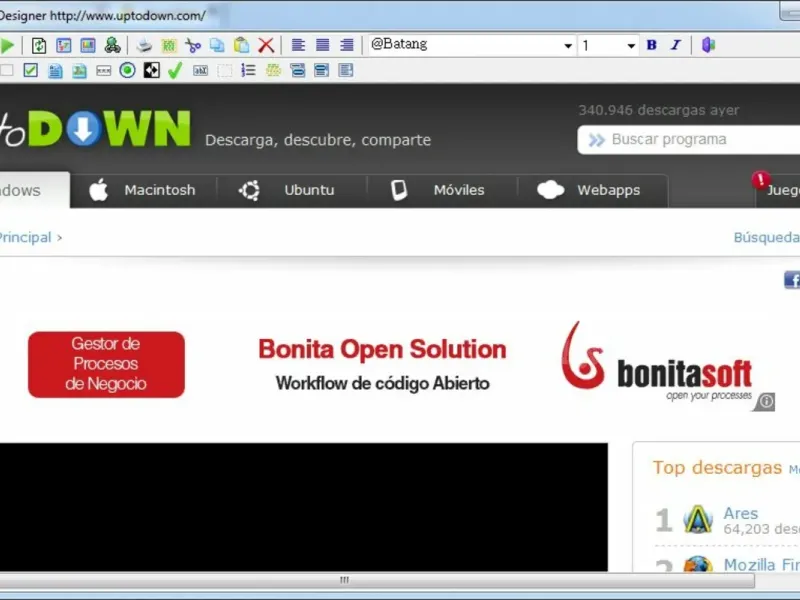Screen dimensions: 800x600
Task: Click the refresh page document icon
Action: click(x=39, y=45)
